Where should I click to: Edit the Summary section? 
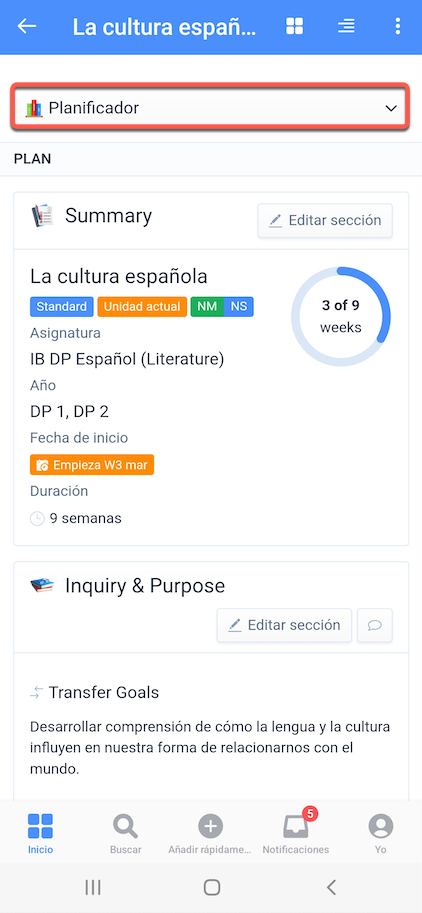click(x=325, y=221)
